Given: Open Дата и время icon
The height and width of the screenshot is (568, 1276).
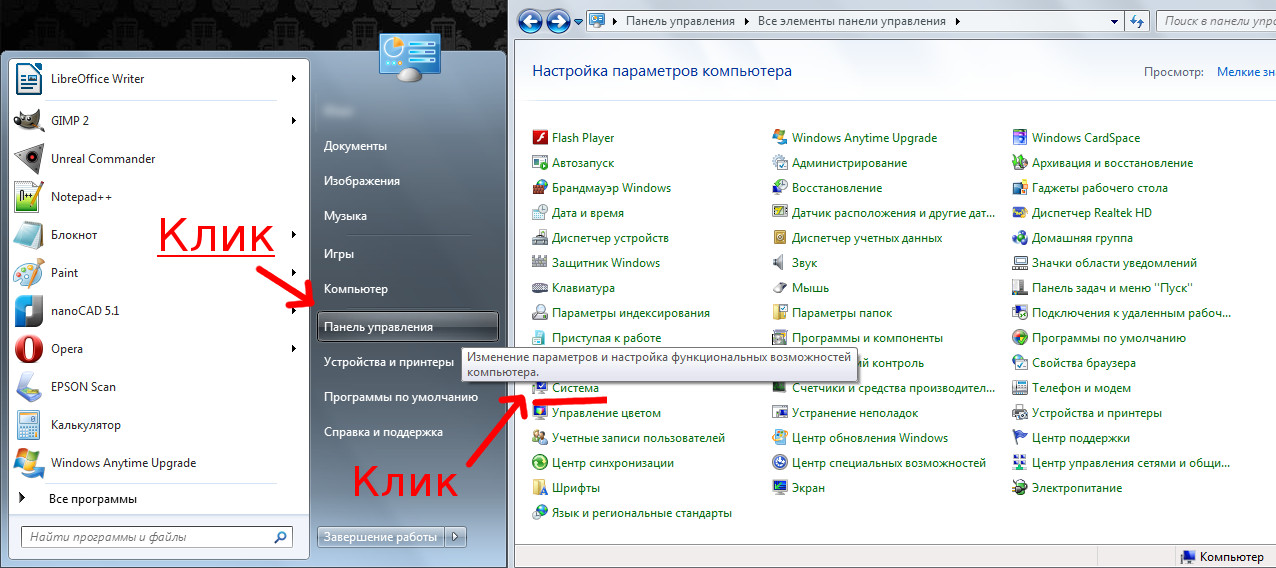Looking at the screenshot, I should tap(540, 213).
